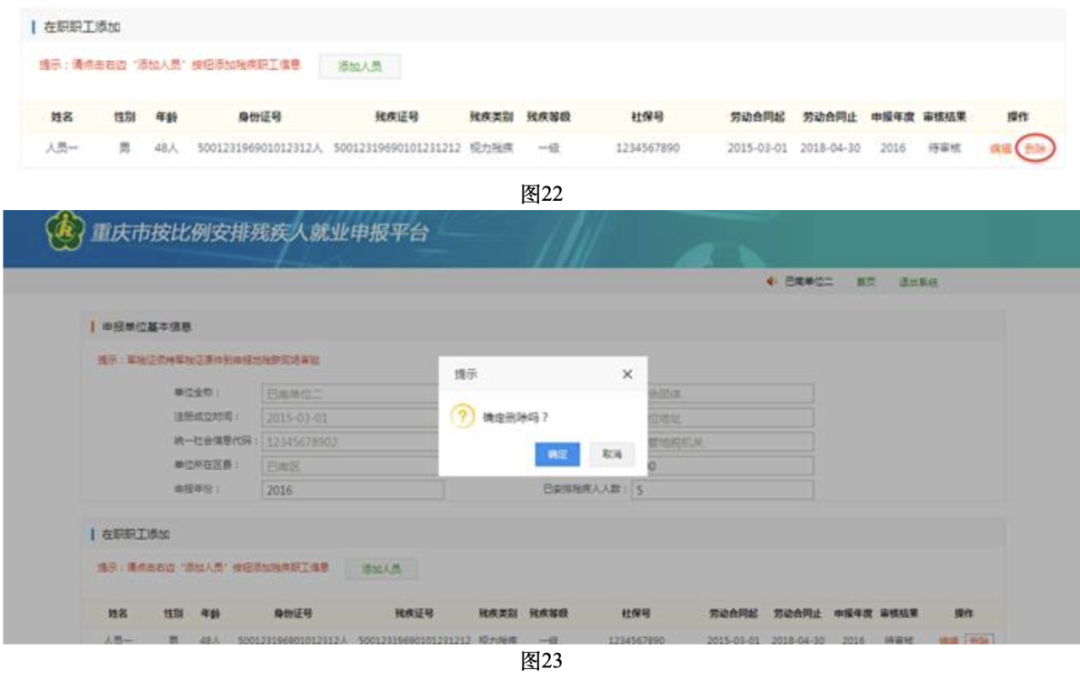Click the 申报年份 field showing 2016
The image size is (1080, 675).
point(352,490)
